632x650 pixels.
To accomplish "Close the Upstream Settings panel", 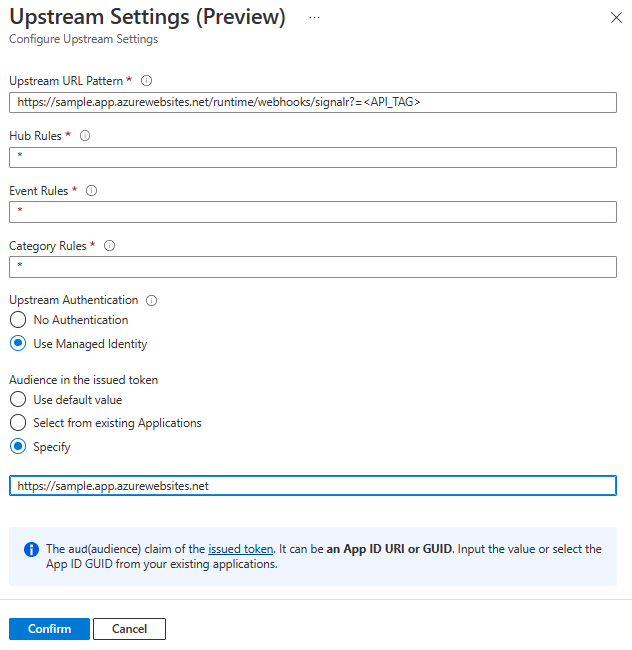I will click(x=614, y=18).
